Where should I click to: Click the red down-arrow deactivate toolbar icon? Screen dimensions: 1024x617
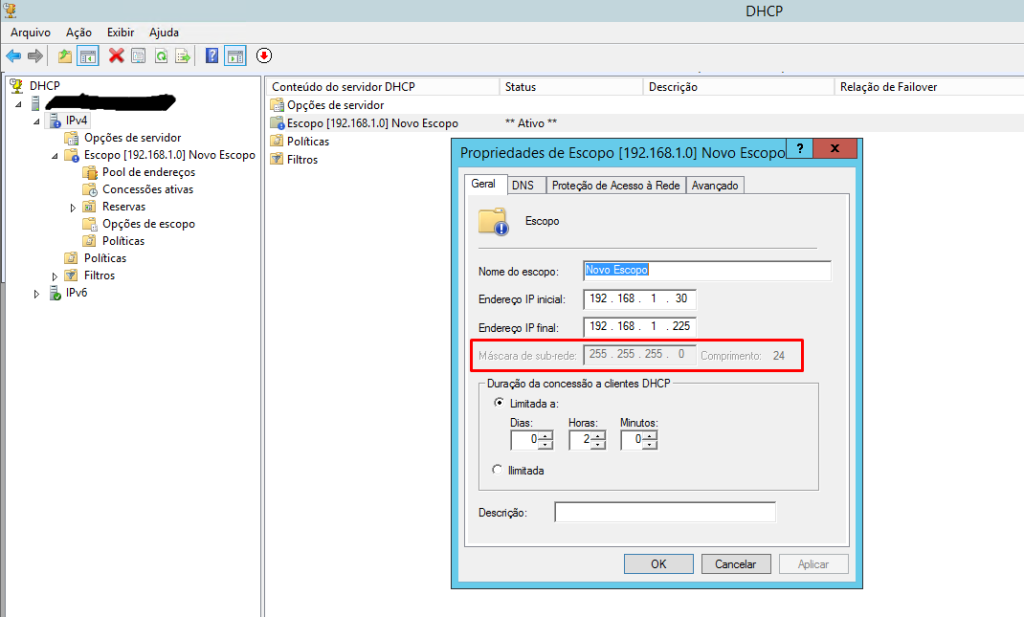point(264,56)
